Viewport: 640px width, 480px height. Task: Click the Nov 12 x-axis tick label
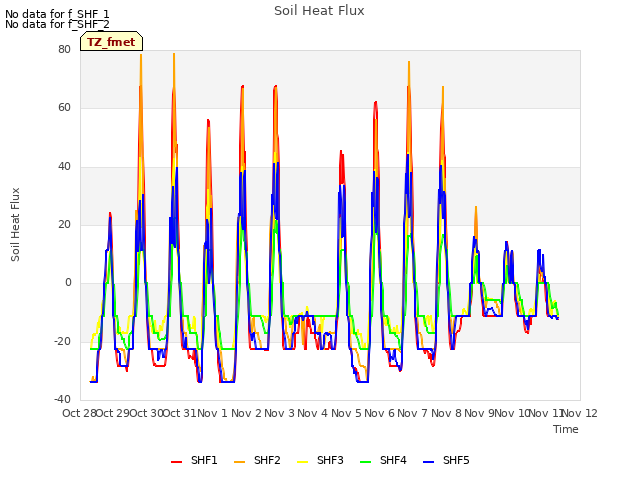580,413
